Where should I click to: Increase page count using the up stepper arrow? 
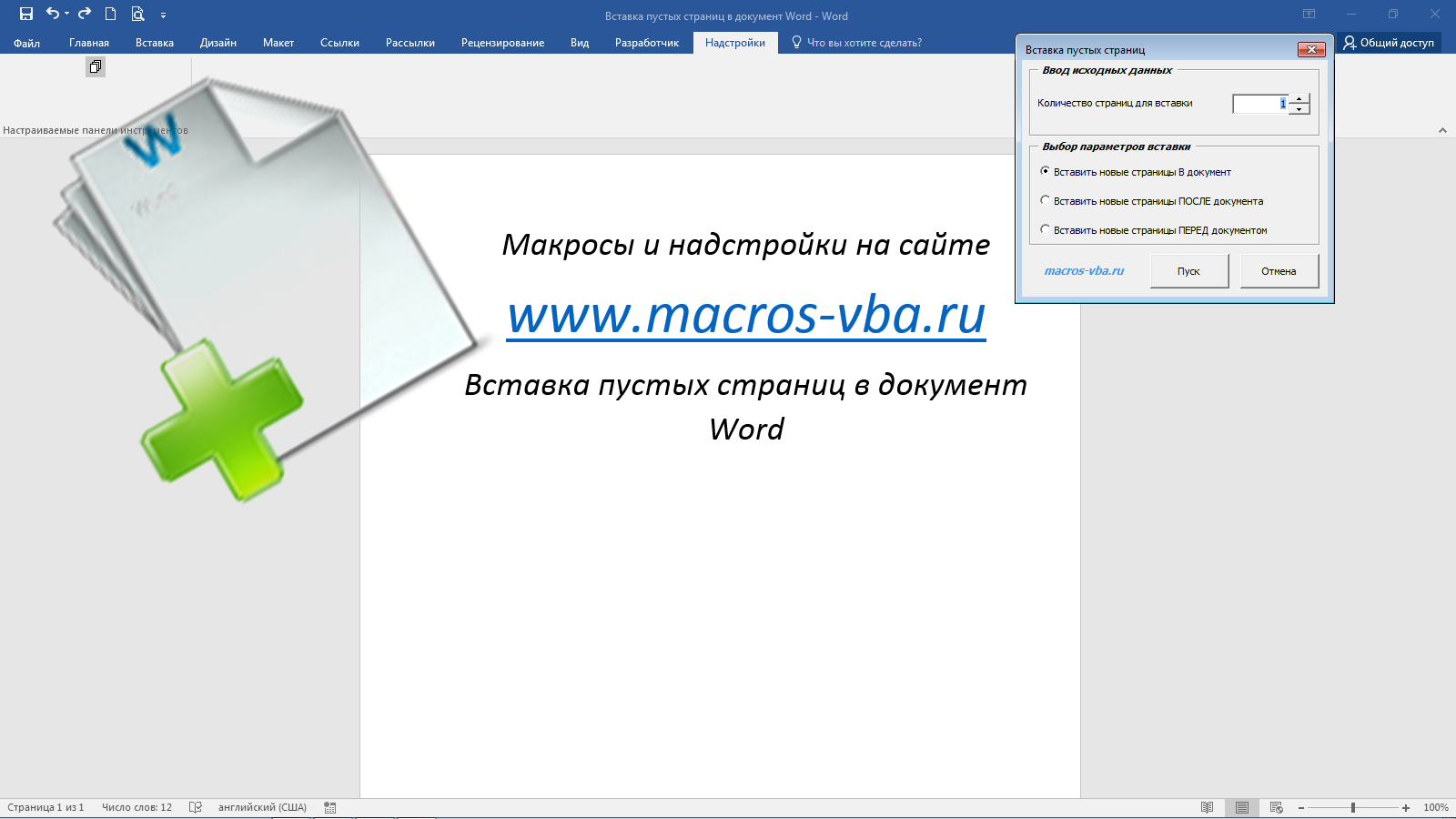tap(1299, 99)
